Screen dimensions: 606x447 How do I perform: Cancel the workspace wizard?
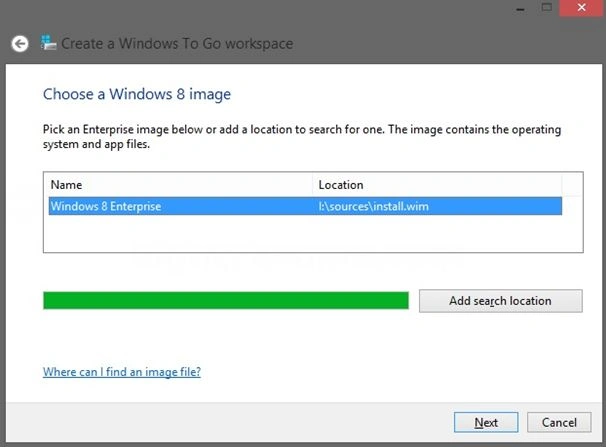click(x=559, y=422)
